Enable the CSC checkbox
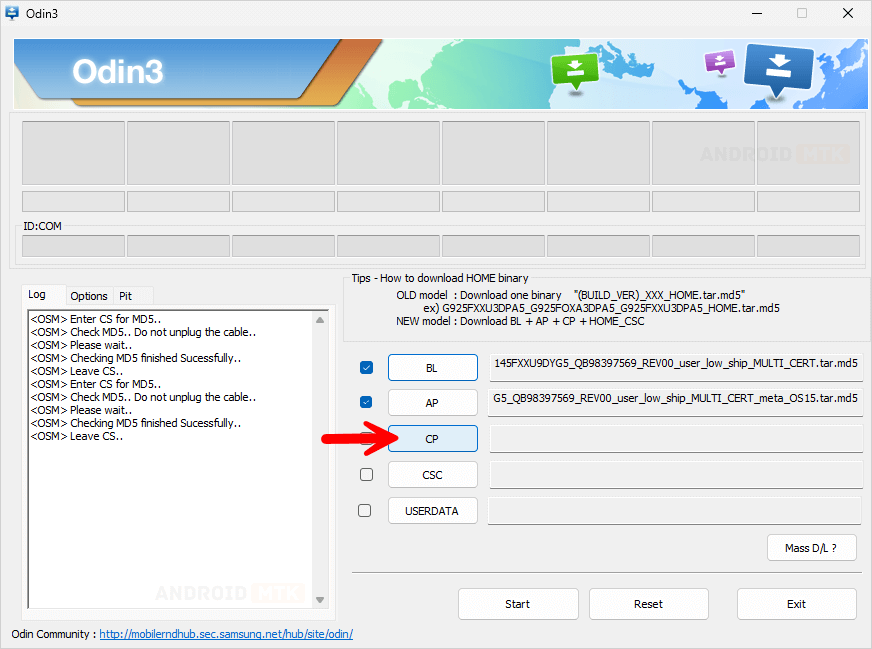Viewport: 872px width, 649px height. [x=366, y=474]
